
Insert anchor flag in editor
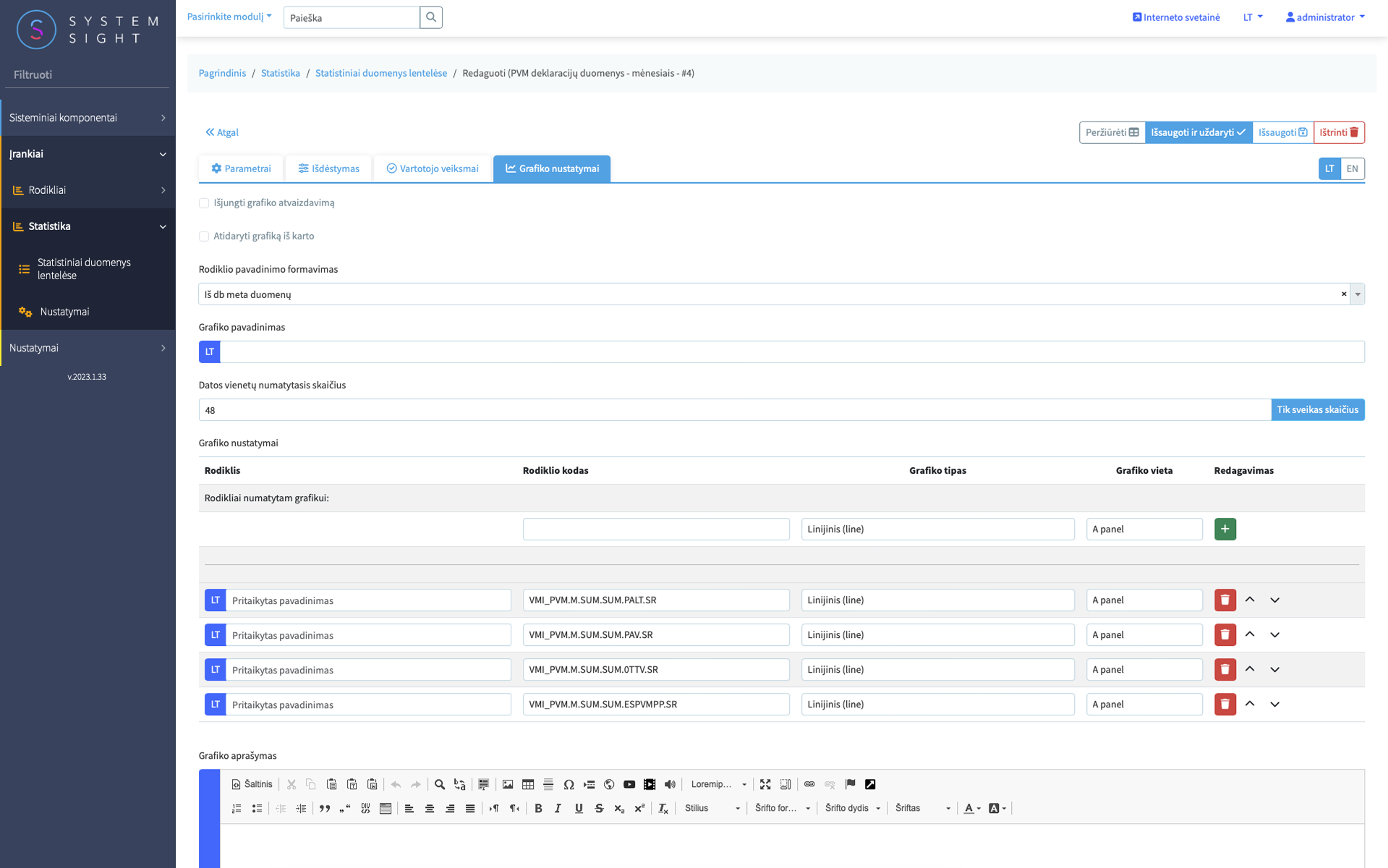[x=850, y=784]
